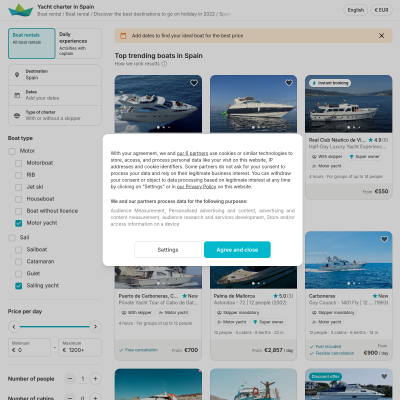Click Free cancellation on Puerto de Carboneras card
Viewport: 400px width, 400px height.
click(138, 350)
